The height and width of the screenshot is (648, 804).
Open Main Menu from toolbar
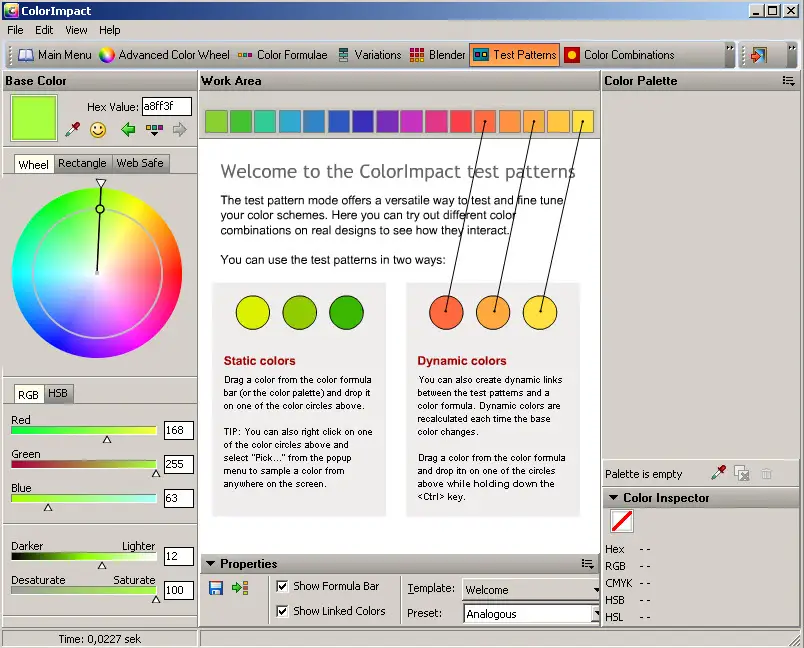[55, 55]
